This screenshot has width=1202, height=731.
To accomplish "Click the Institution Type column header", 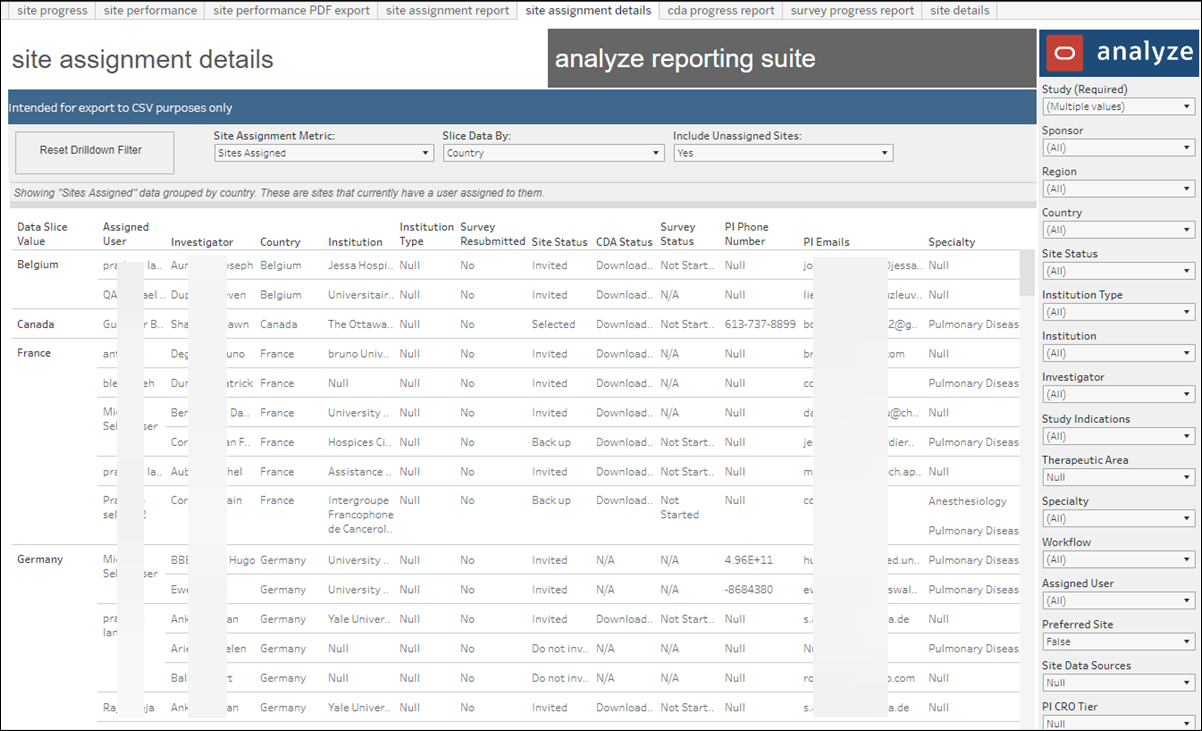I will [427, 234].
